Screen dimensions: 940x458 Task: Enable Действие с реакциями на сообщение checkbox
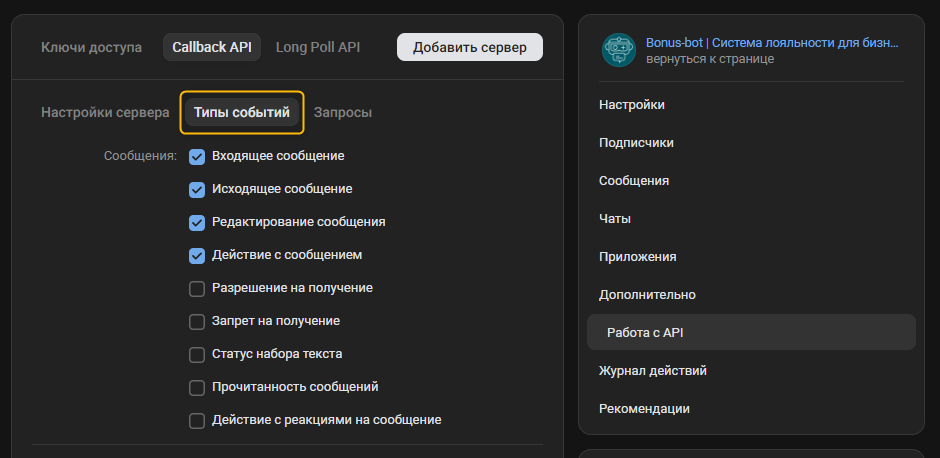click(x=197, y=421)
